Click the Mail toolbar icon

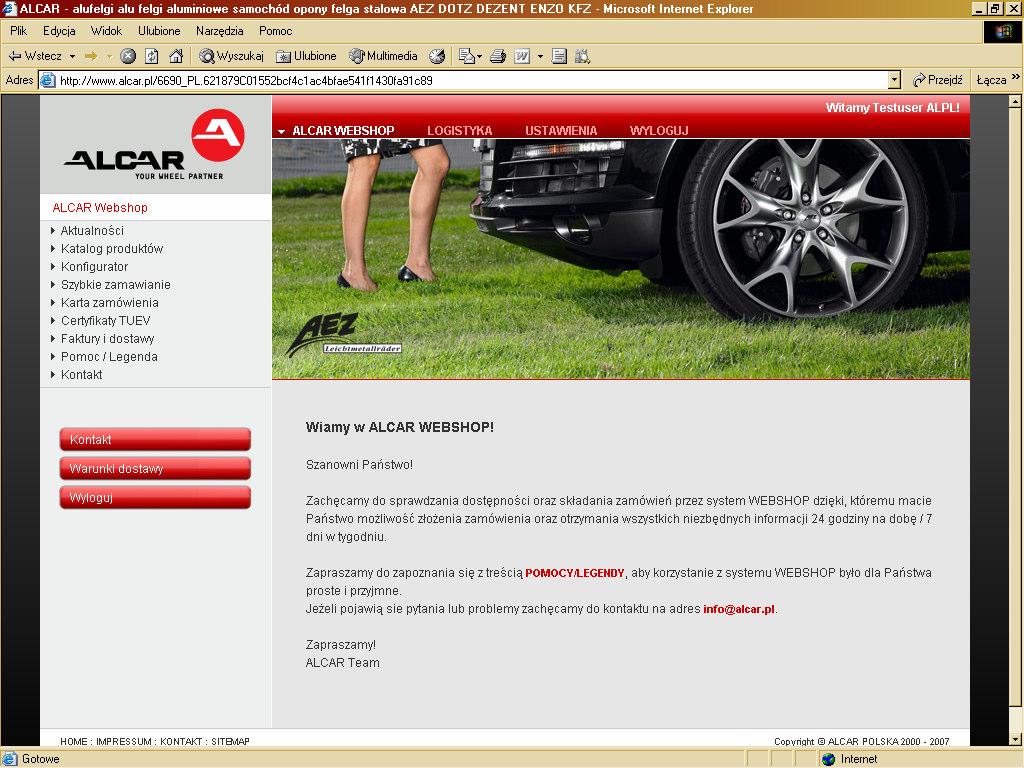point(466,56)
